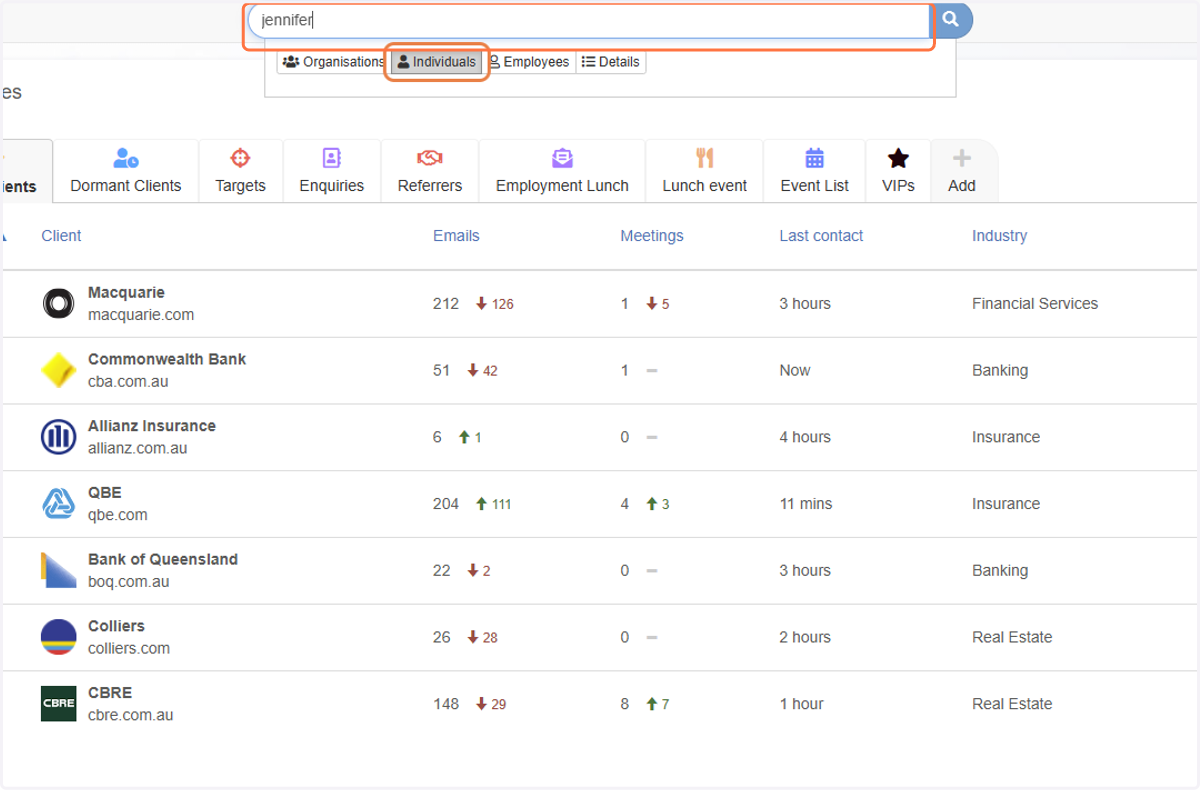
Task: Click the cba.com.au domain text
Action: [x=128, y=382]
